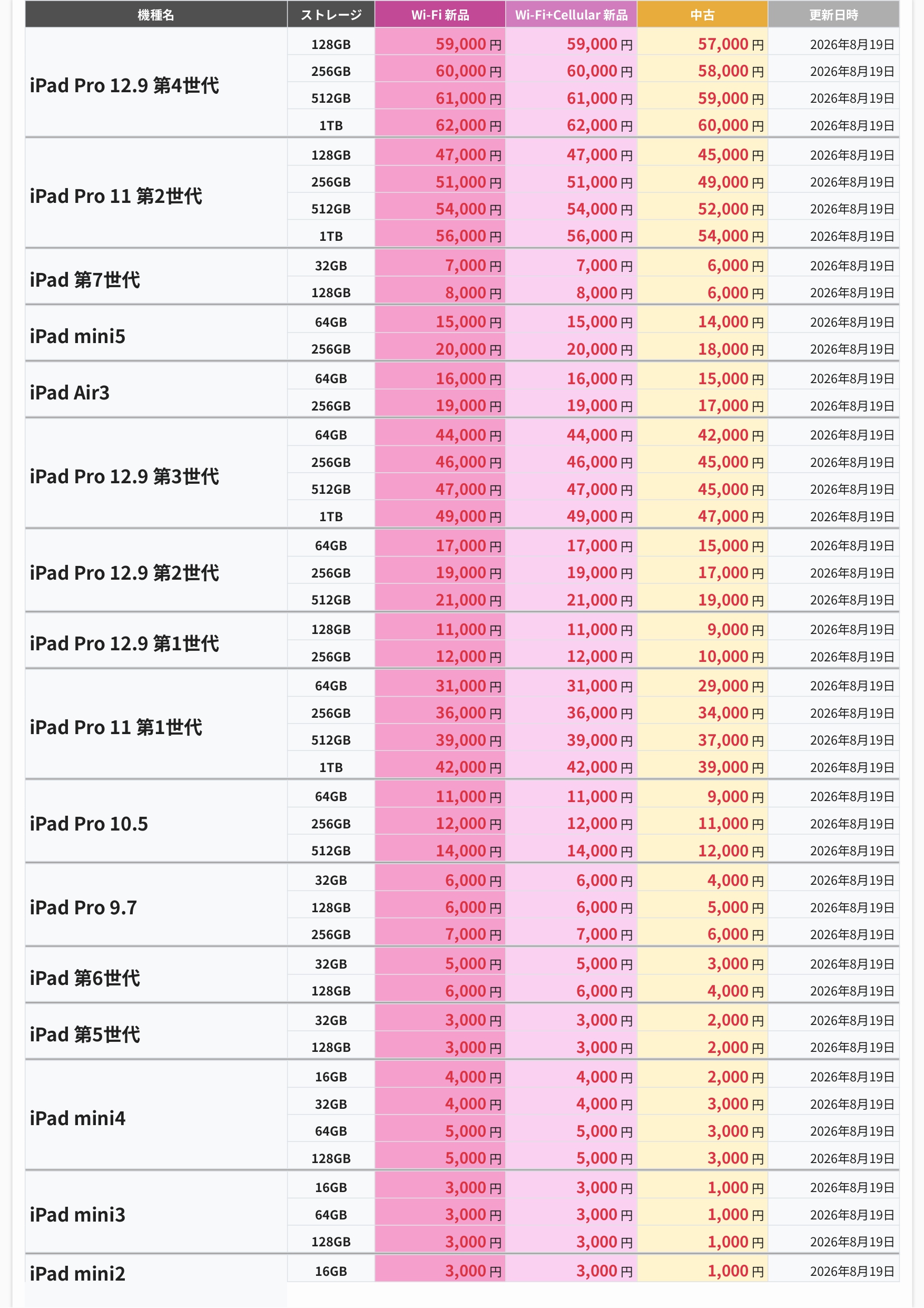This screenshot has height=1308, width=924.
Task: Click the iPad Pro 9.7 model name
Action: pyautogui.click(x=83, y=907)
